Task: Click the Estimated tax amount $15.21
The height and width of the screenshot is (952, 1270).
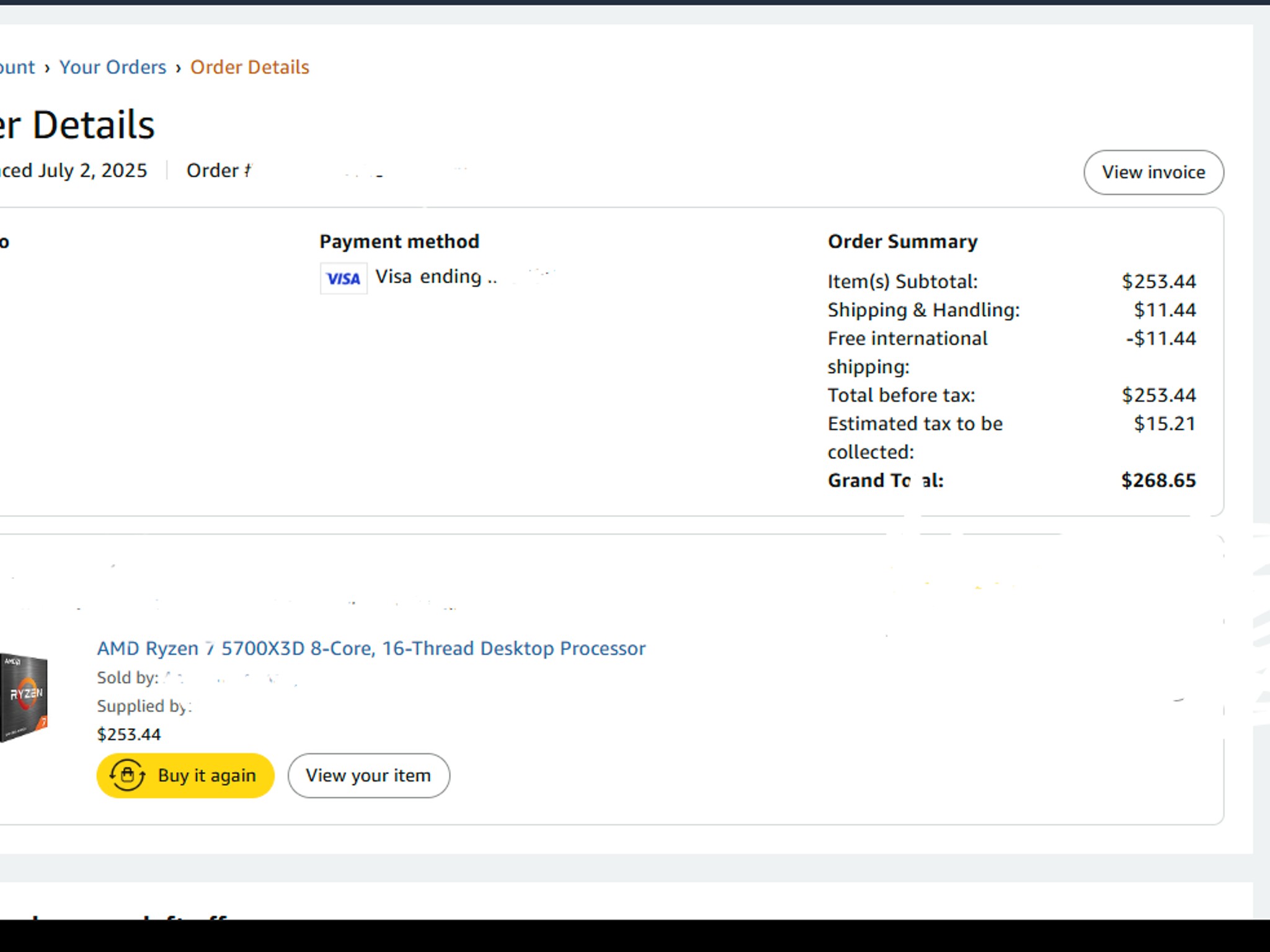Action: pos(1165,424)
